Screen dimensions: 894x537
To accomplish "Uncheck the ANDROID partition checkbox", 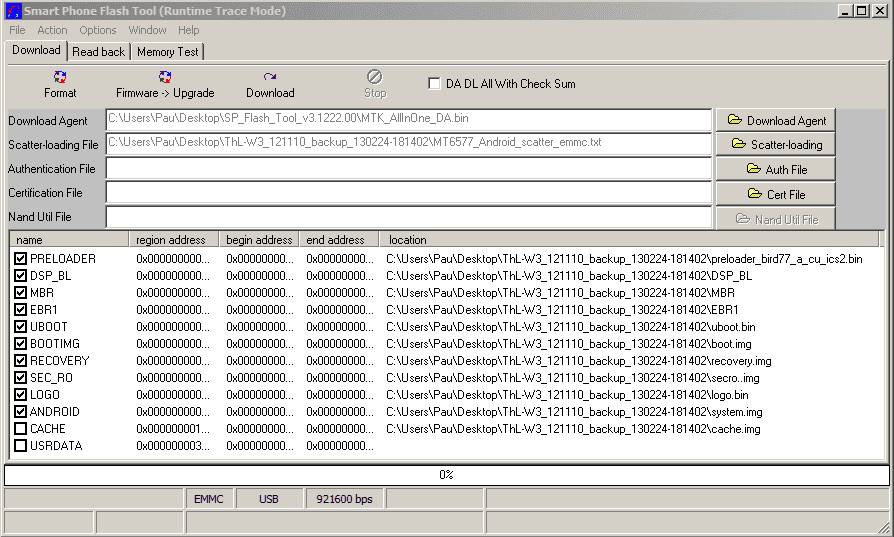I will point(21,412).
